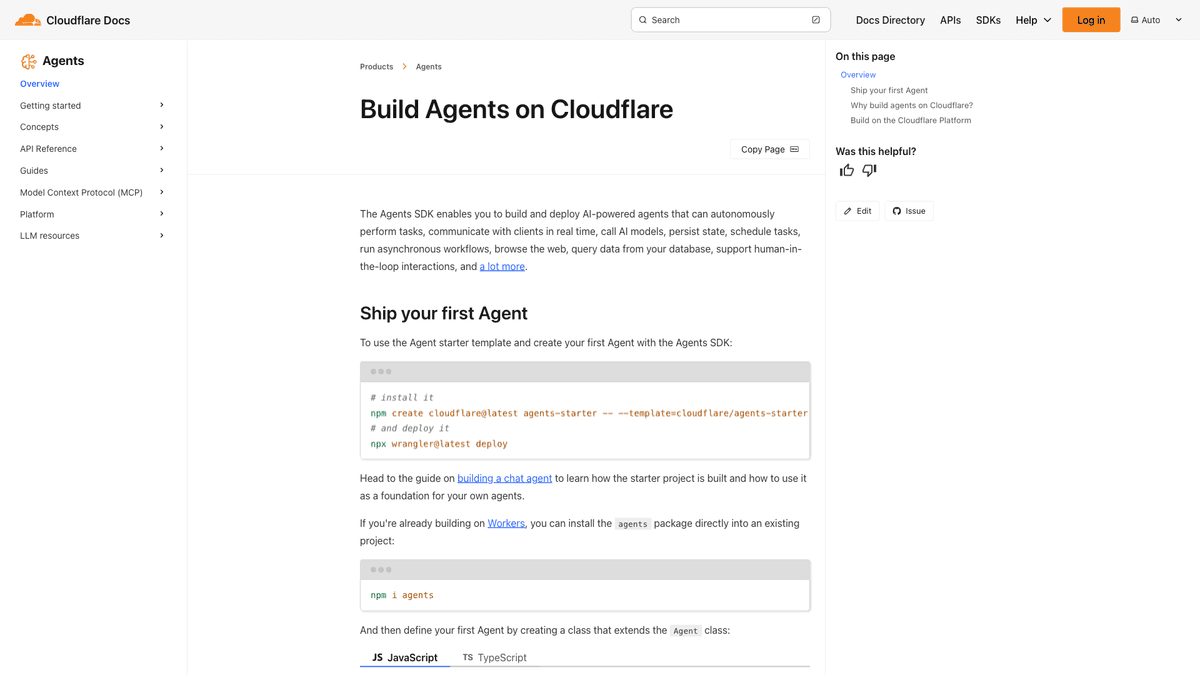Click the 'Build Agents on Cloudflare' title

point(516,109)
